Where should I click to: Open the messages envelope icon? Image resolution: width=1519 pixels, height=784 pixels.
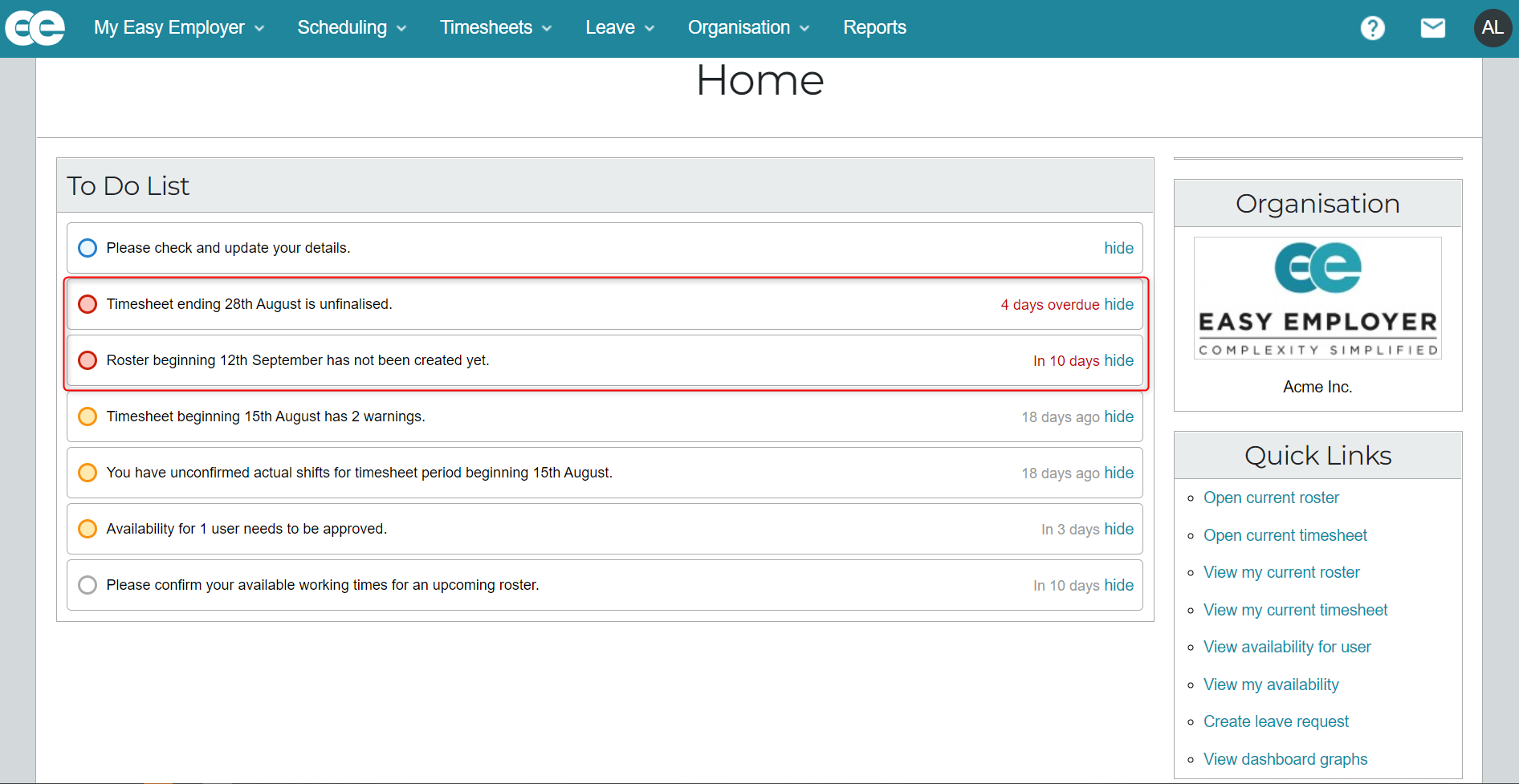click(x=1433, y=28)
